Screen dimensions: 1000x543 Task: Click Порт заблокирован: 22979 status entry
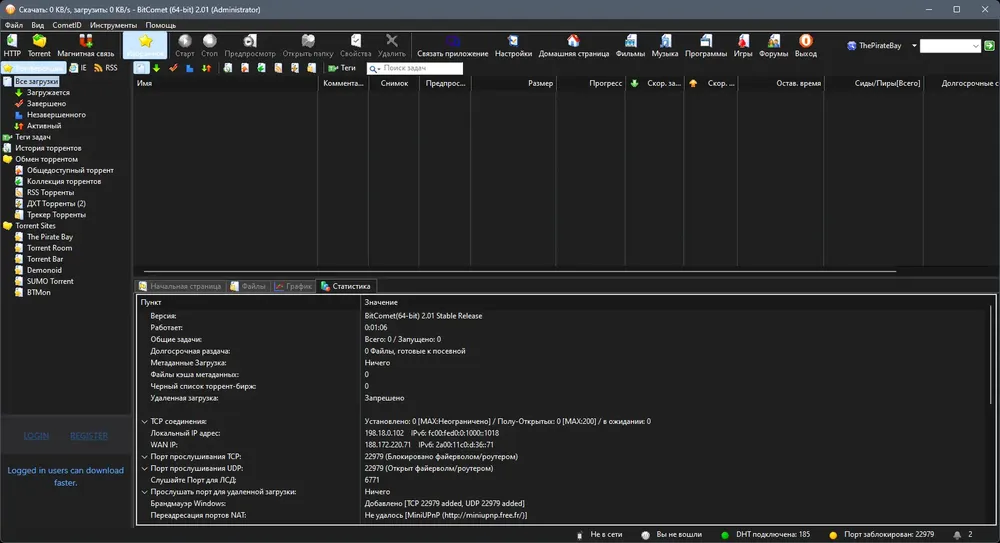pos(881,535)
